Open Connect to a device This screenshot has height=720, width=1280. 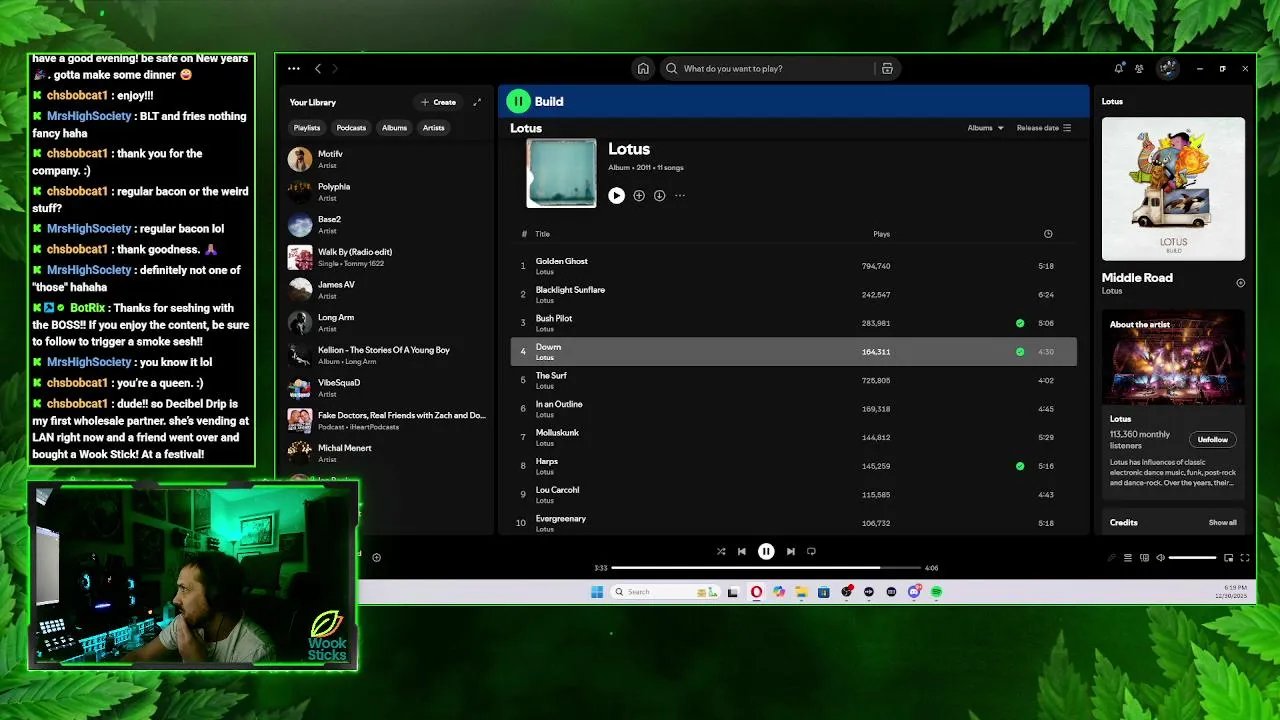pos(1145,557)
